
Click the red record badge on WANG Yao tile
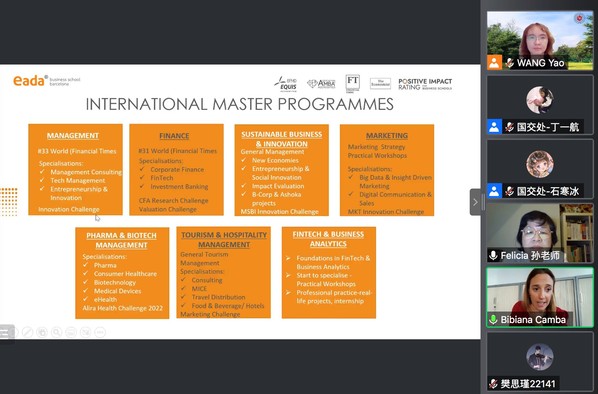580,18
